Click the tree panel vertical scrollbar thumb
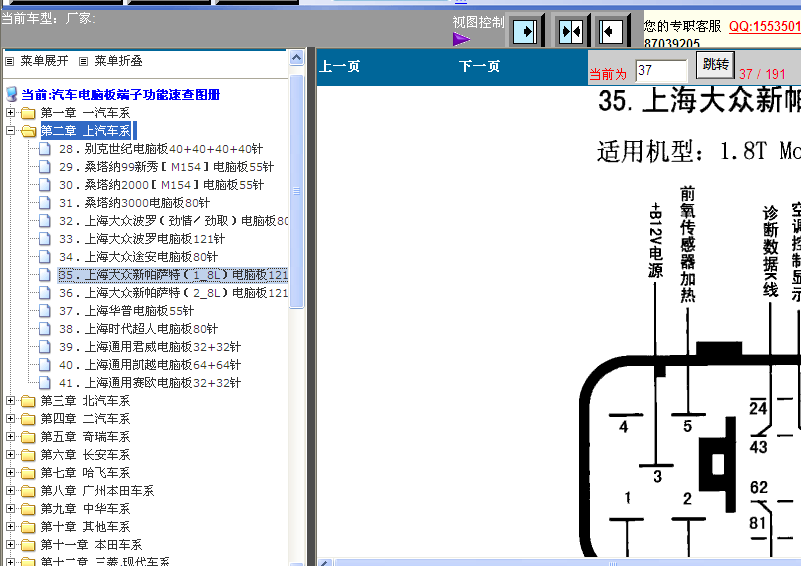This screenshot has width=801, height=566. tap(296, 191)
